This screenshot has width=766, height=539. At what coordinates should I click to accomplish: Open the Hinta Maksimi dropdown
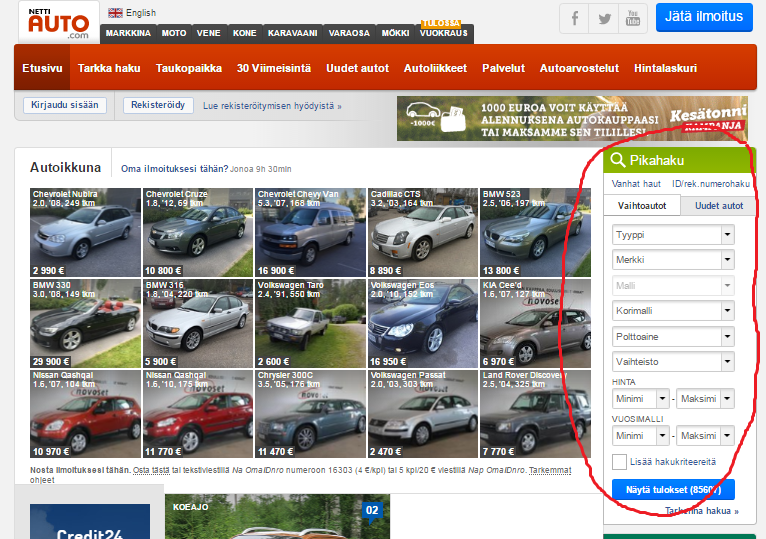coord(705,399)
